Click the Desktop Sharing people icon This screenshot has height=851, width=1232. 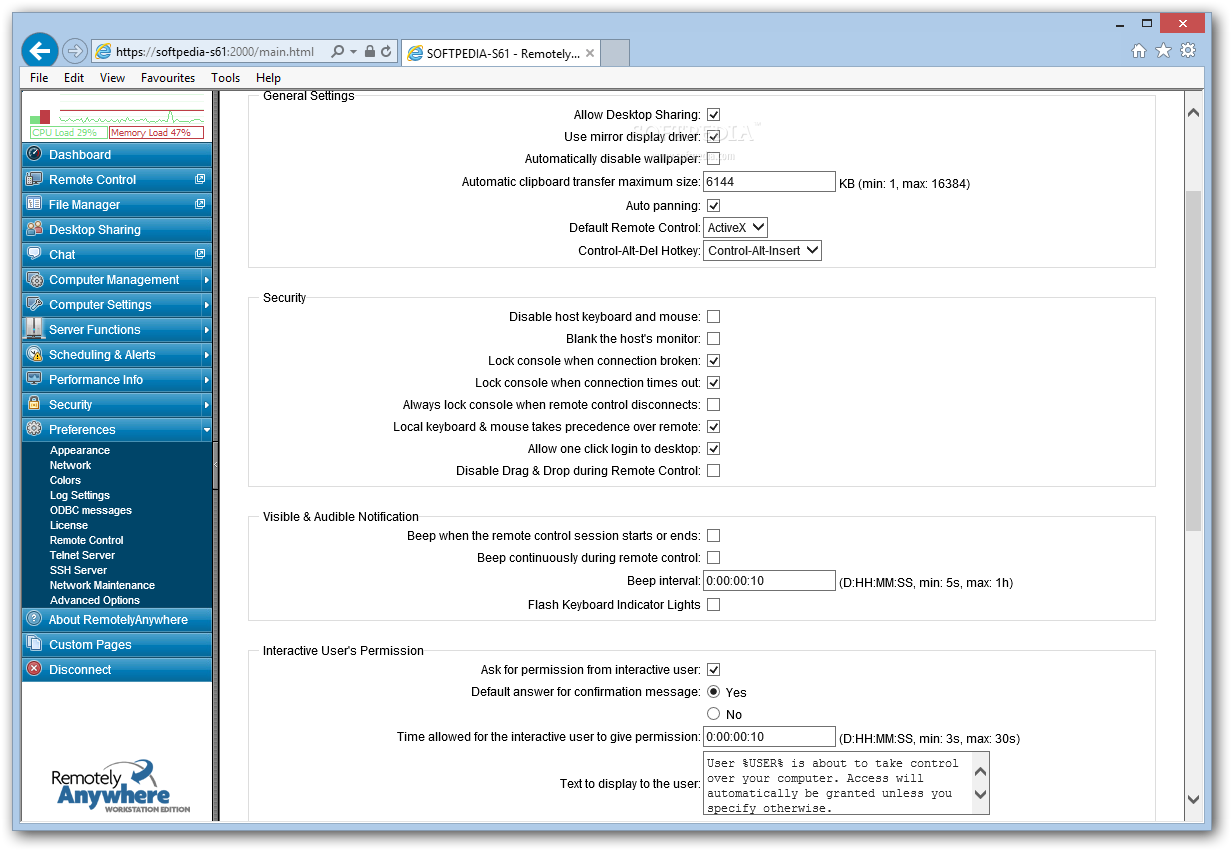click(x=35, y=229)
